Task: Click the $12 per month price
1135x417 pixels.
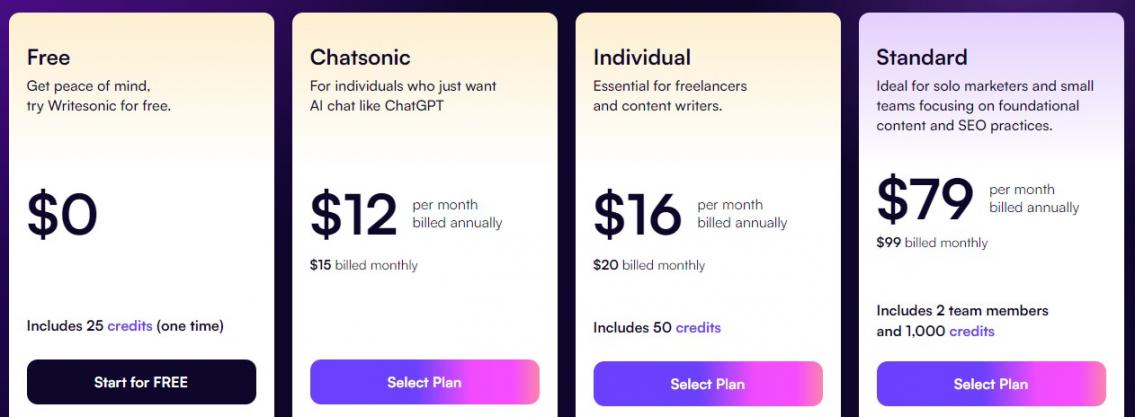Action: (353, 214)
